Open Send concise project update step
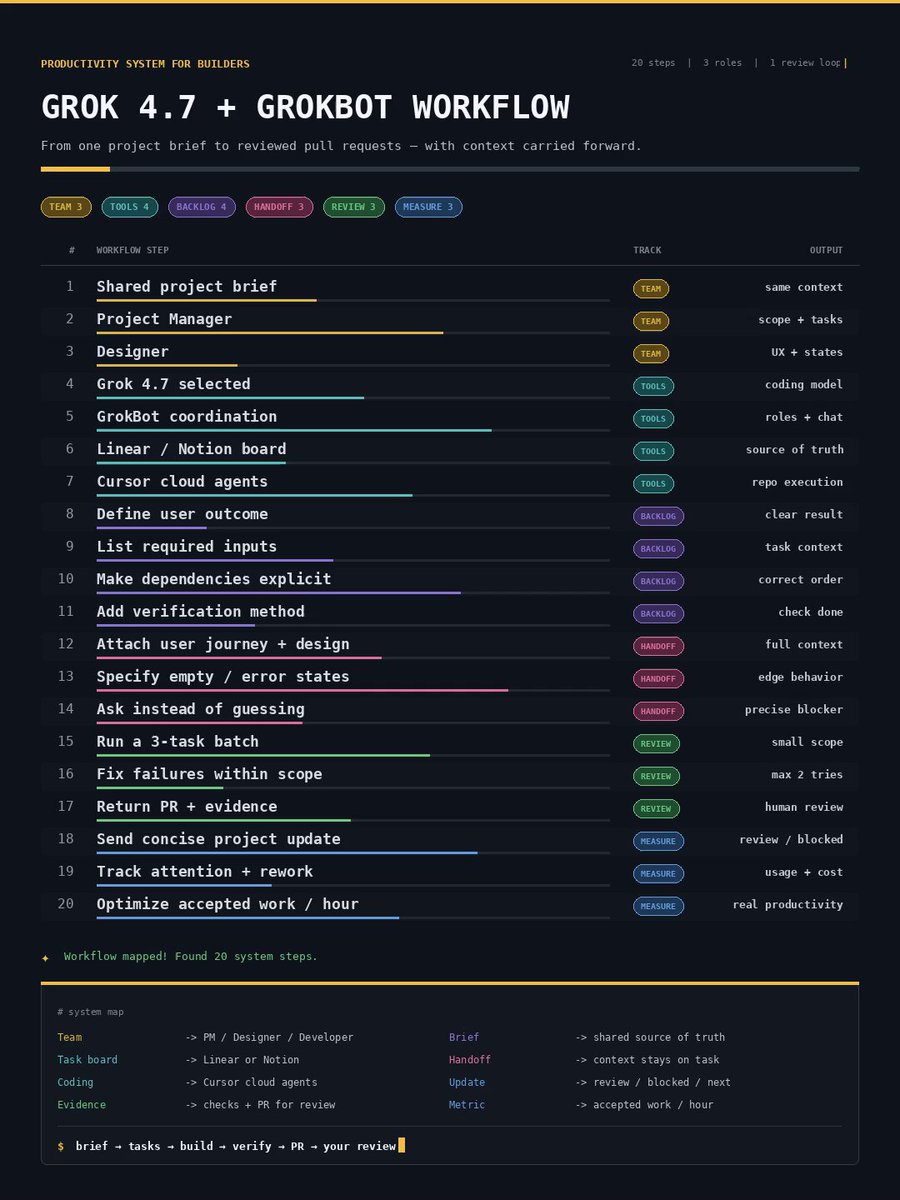Screen dimensions: 900x1200 click(219, 839)
